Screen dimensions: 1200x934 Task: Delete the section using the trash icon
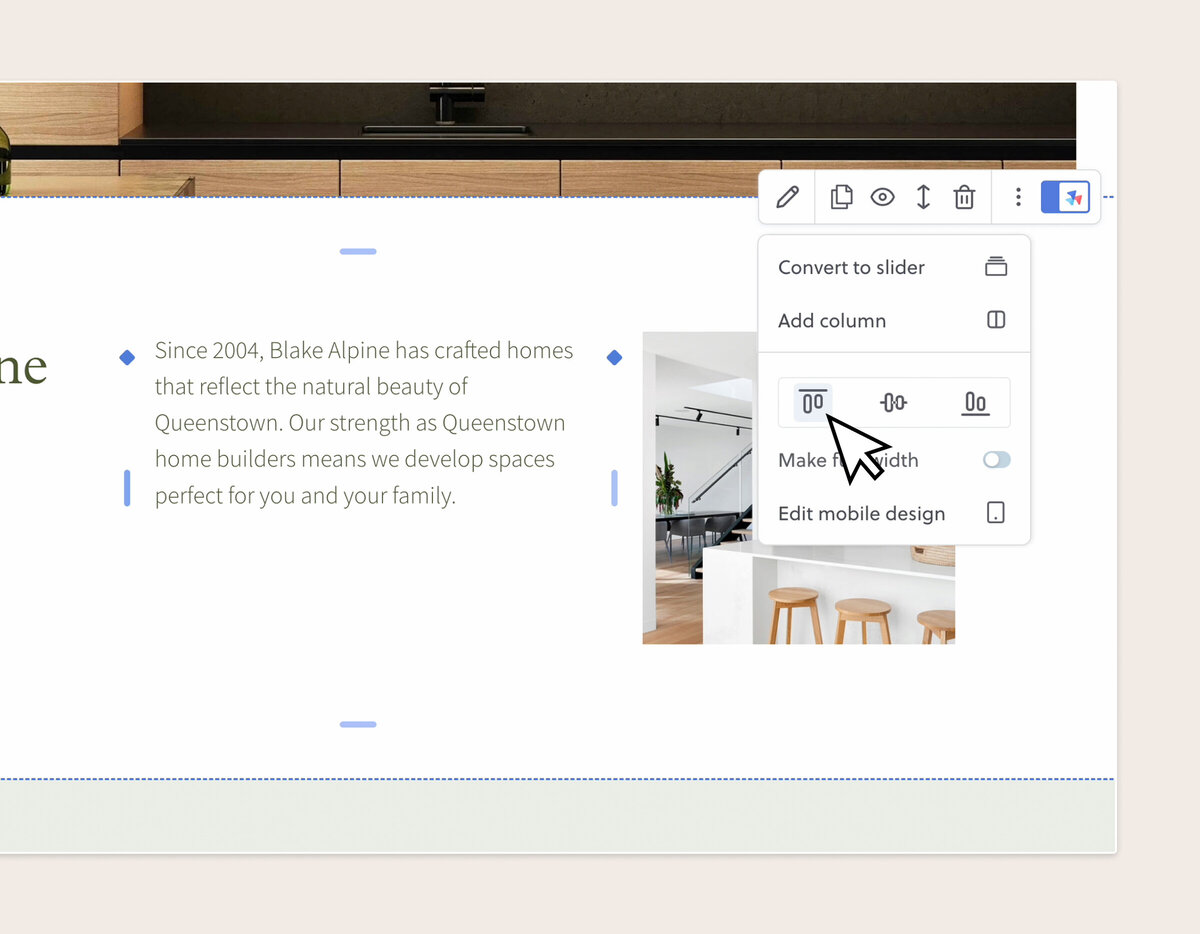point(964,197)
